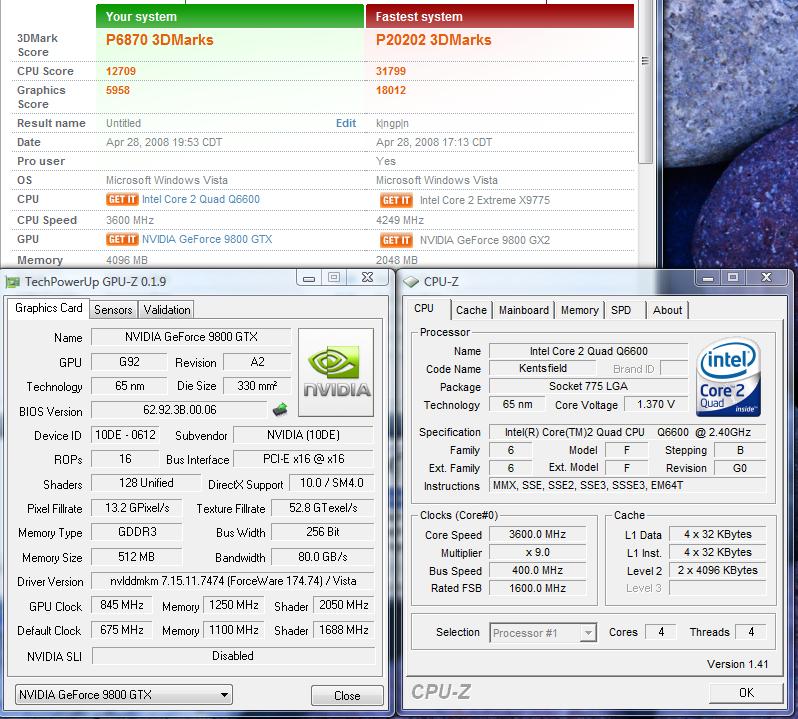Screen dimensions: 798x719
Task: Click the Intel Core 2 Quad logo in CPU-Z
Action: 728,378
